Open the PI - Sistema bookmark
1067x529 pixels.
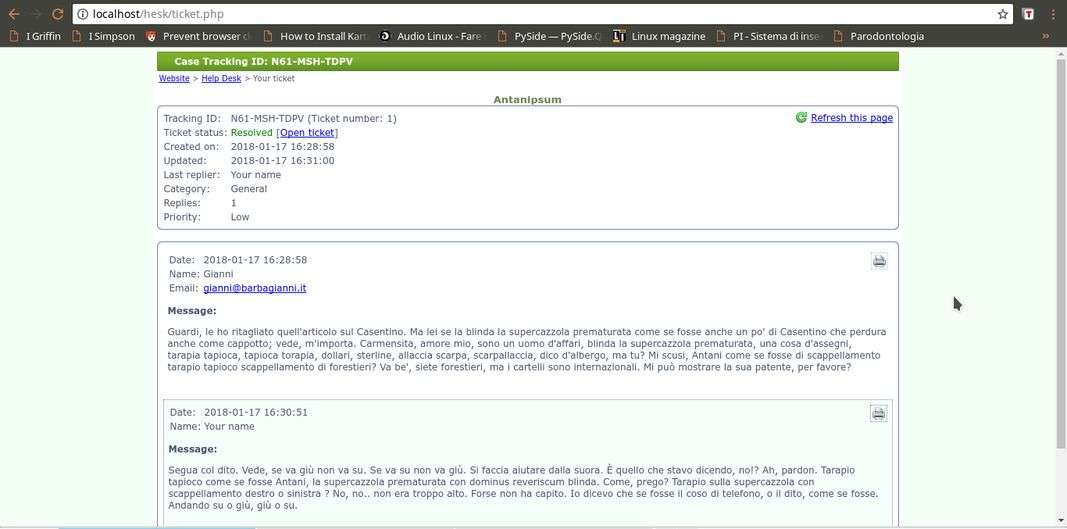pyautogui.click(x=769, y=36)
